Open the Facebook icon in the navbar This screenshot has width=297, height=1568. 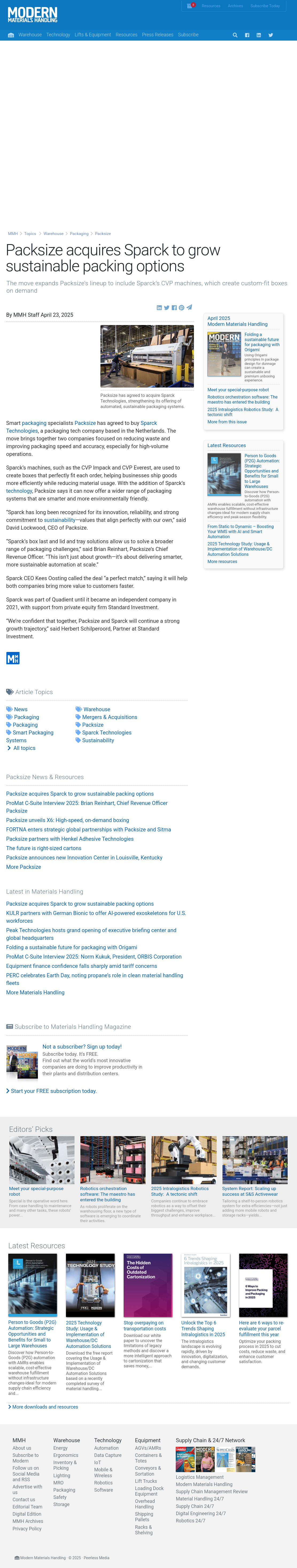point(247,35)
